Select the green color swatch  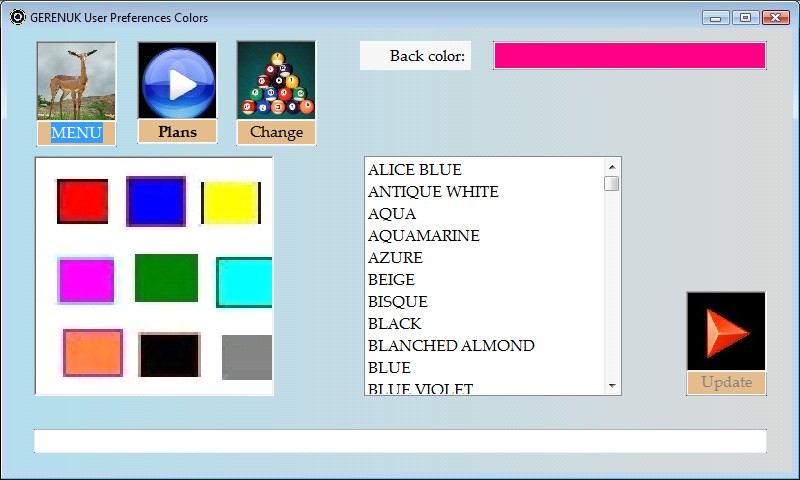[x=166, y=278]
